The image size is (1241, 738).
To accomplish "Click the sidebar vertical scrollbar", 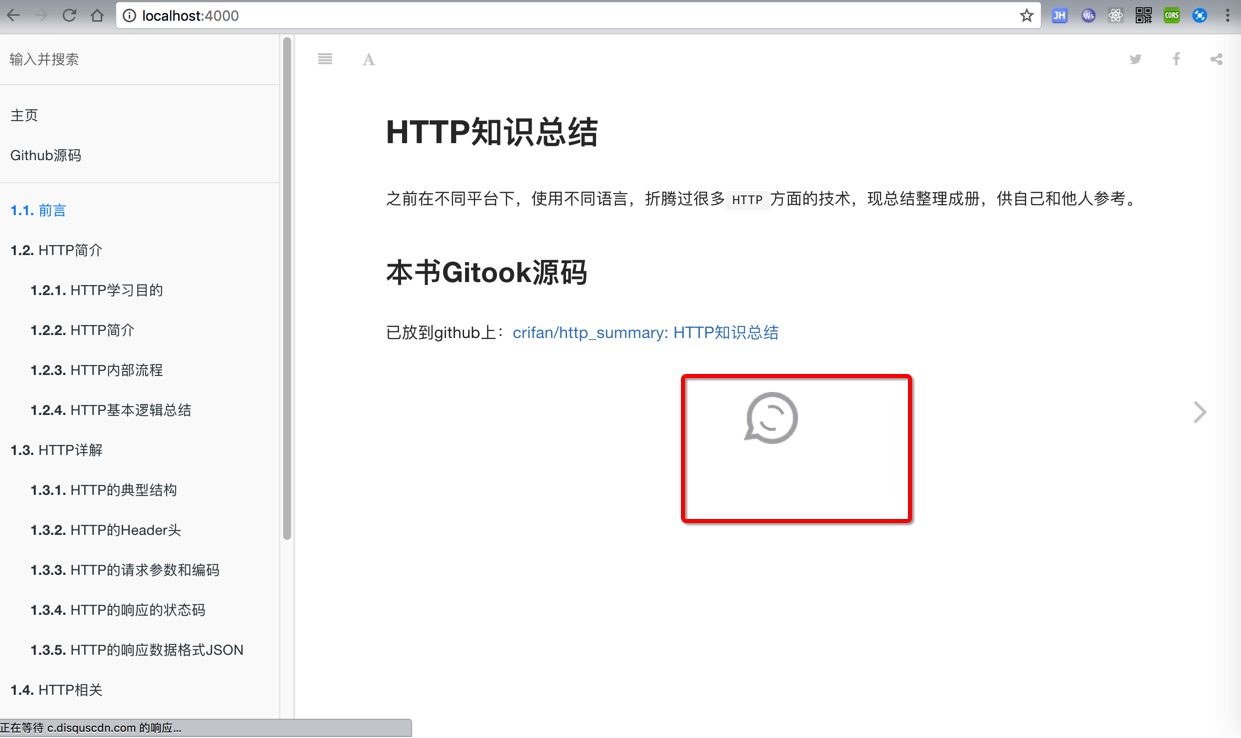I will 287,288.
